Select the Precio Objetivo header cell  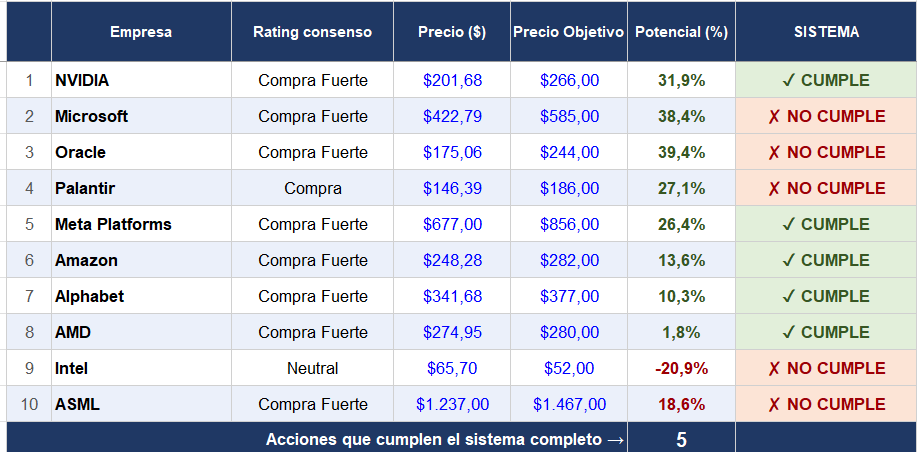coord(569,32)
